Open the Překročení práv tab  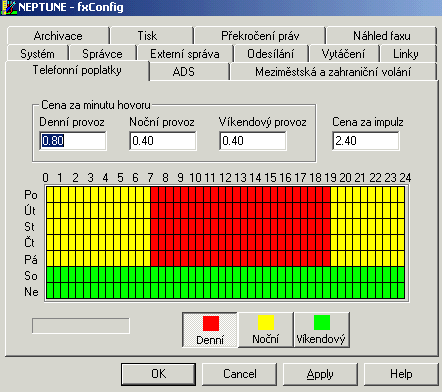click(260, 36)
